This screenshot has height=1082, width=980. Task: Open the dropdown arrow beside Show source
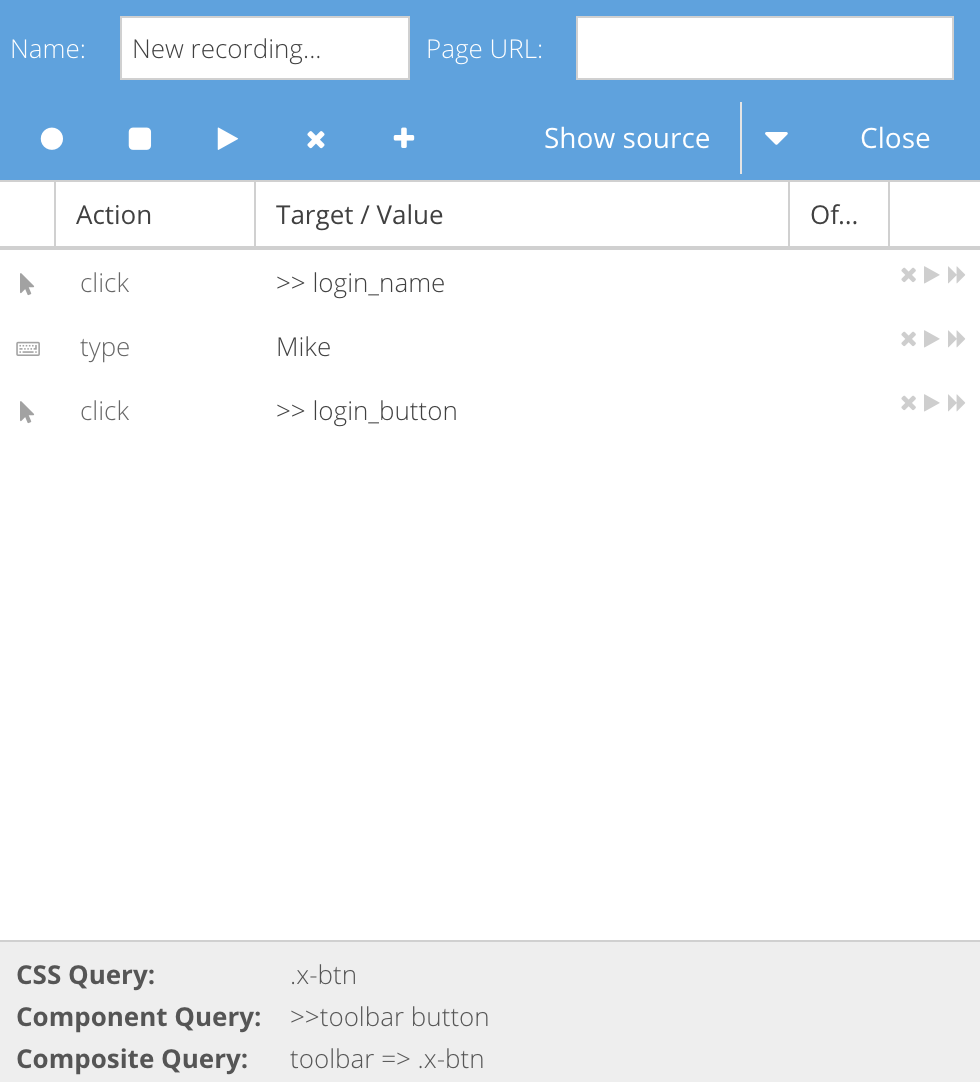(x=776, y=139)
